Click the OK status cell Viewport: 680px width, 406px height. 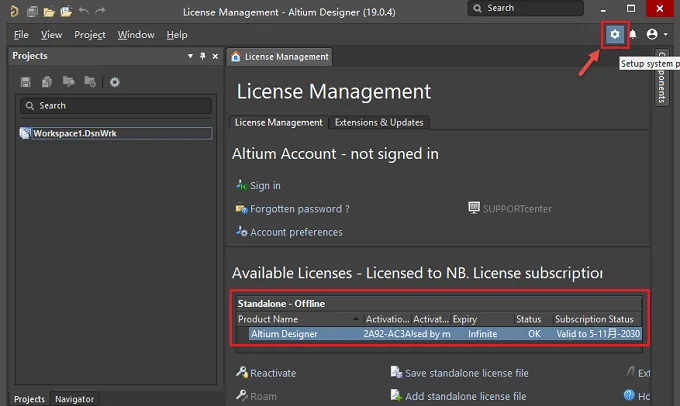534,334
